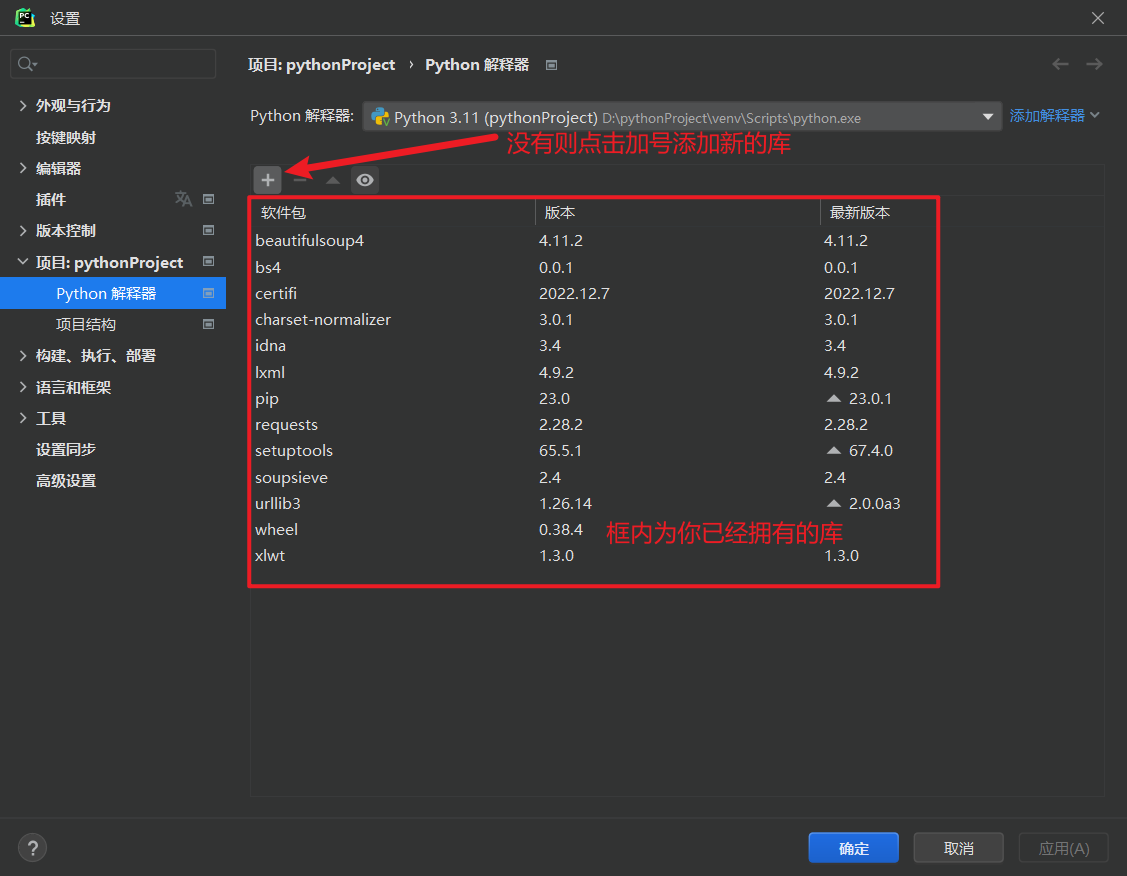Screen dimensions: 1127x876
Task: Collapse 项目: pythonProject settings group
Action: tap(23, 262)
